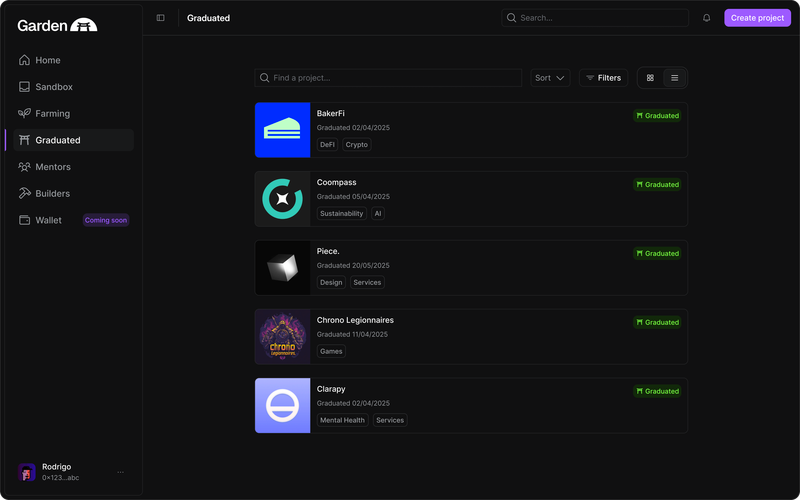
Task: Click the Coompass project logo
Action: pos(282,199)
